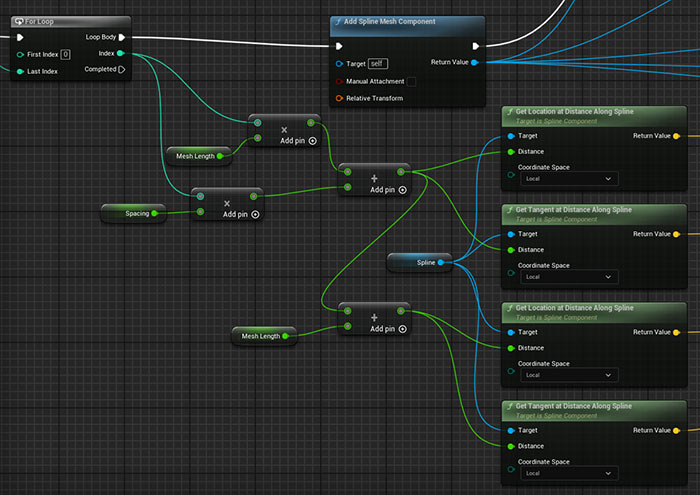Open Coordinate Space dropdown on lower Get Tangent node
This screenshot has width=700, height=495.
click(x=569, y=473)
